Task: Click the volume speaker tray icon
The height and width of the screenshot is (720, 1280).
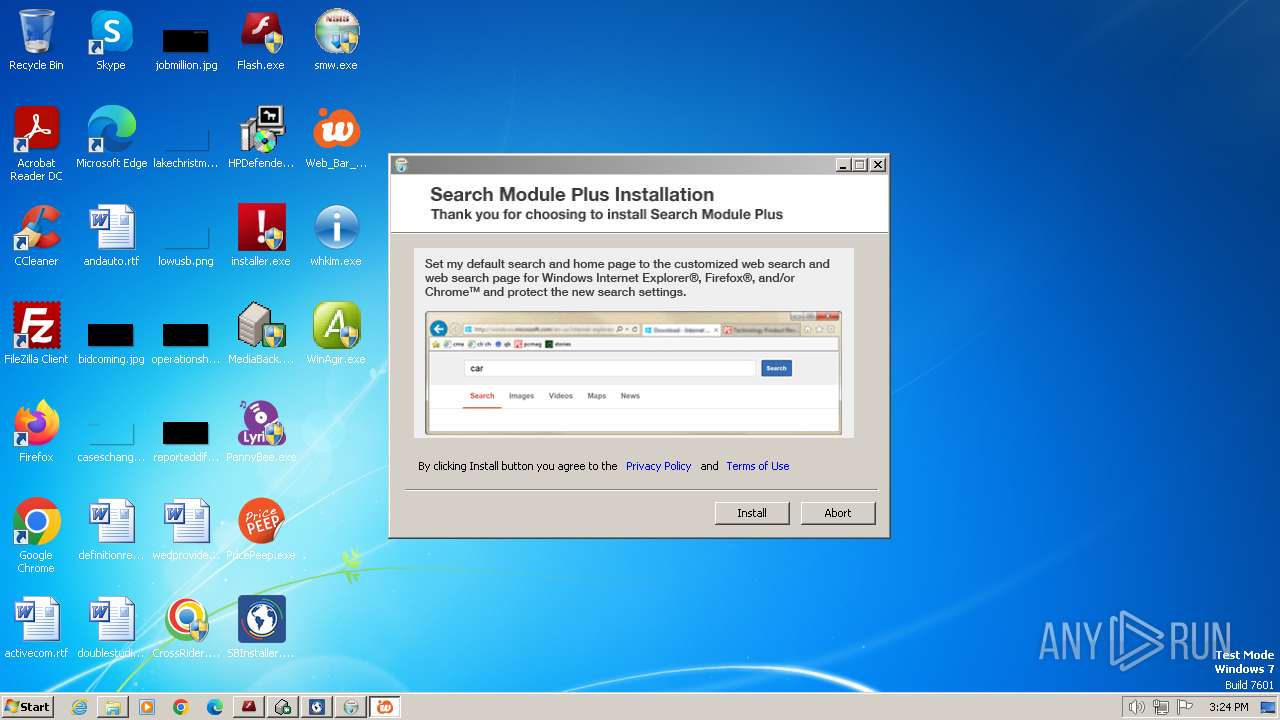Action: coord(1136,707)
